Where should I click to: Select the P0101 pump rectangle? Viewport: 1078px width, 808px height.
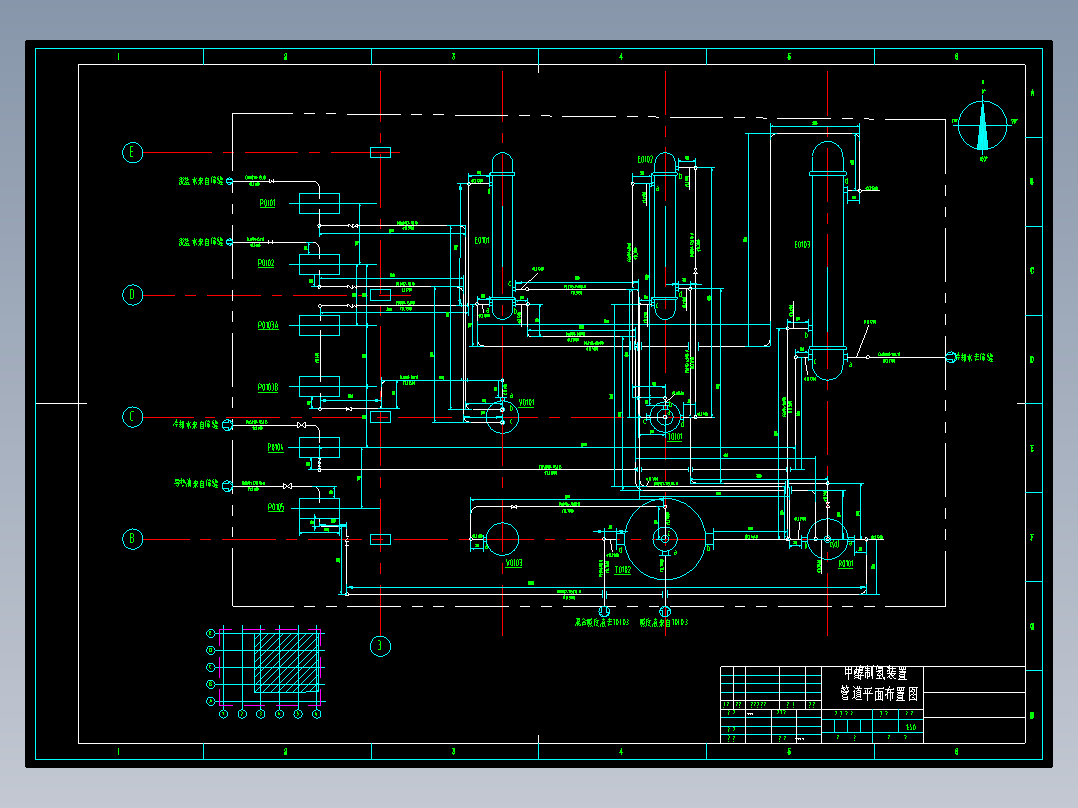coord(319,204)
